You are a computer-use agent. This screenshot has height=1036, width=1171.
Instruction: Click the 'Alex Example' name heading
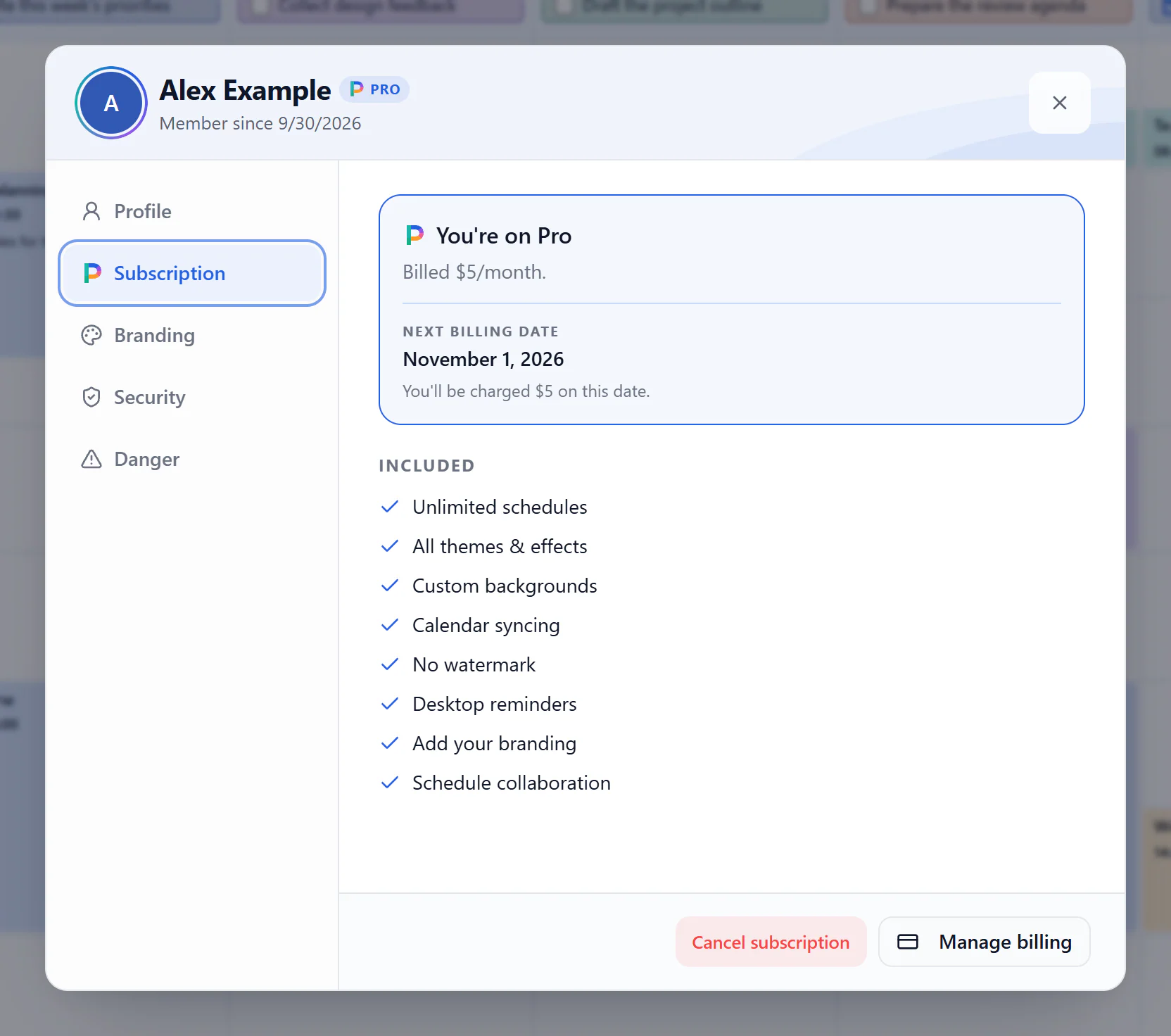[x=245, y=90]
